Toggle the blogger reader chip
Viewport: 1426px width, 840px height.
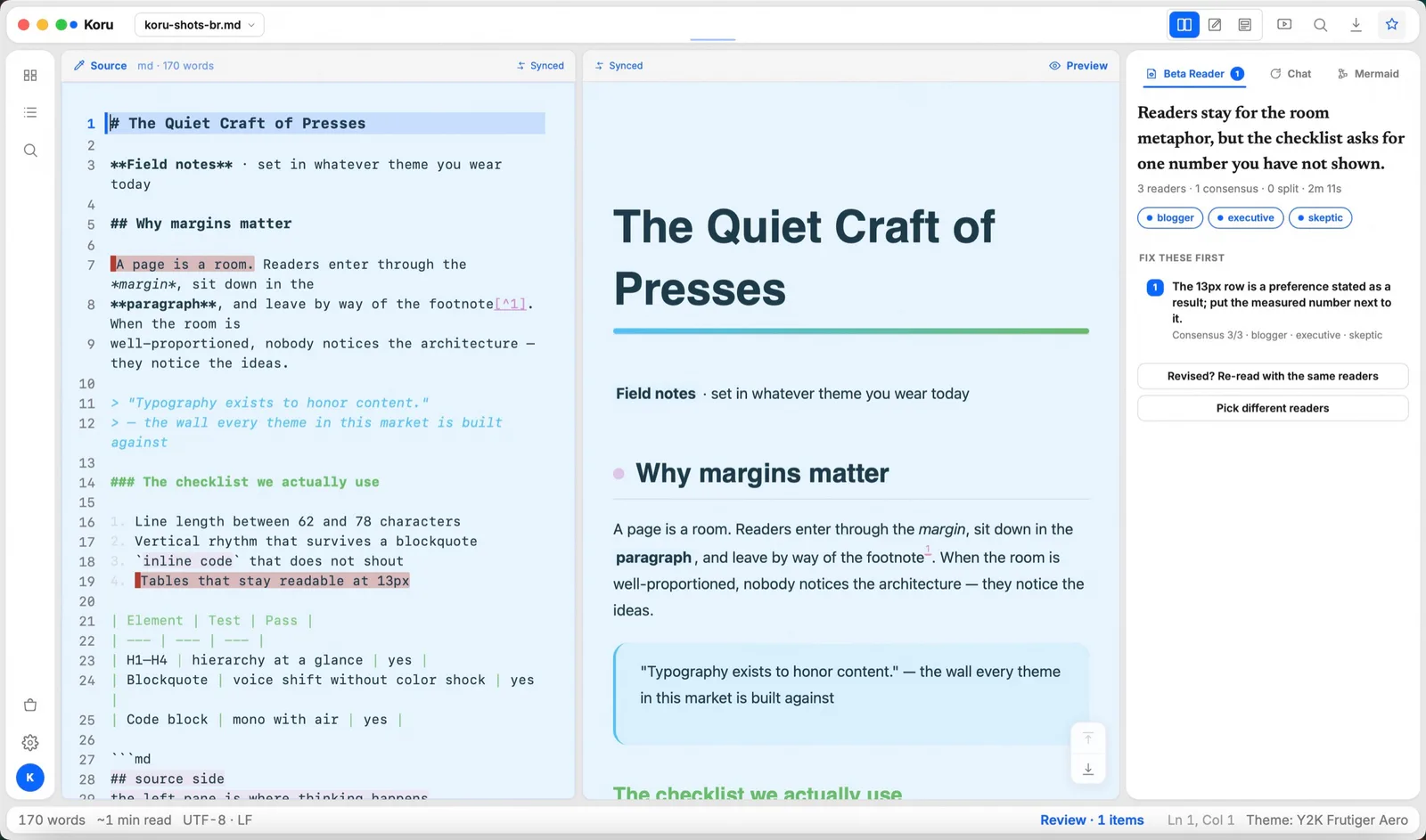(x=1170, y=218)
